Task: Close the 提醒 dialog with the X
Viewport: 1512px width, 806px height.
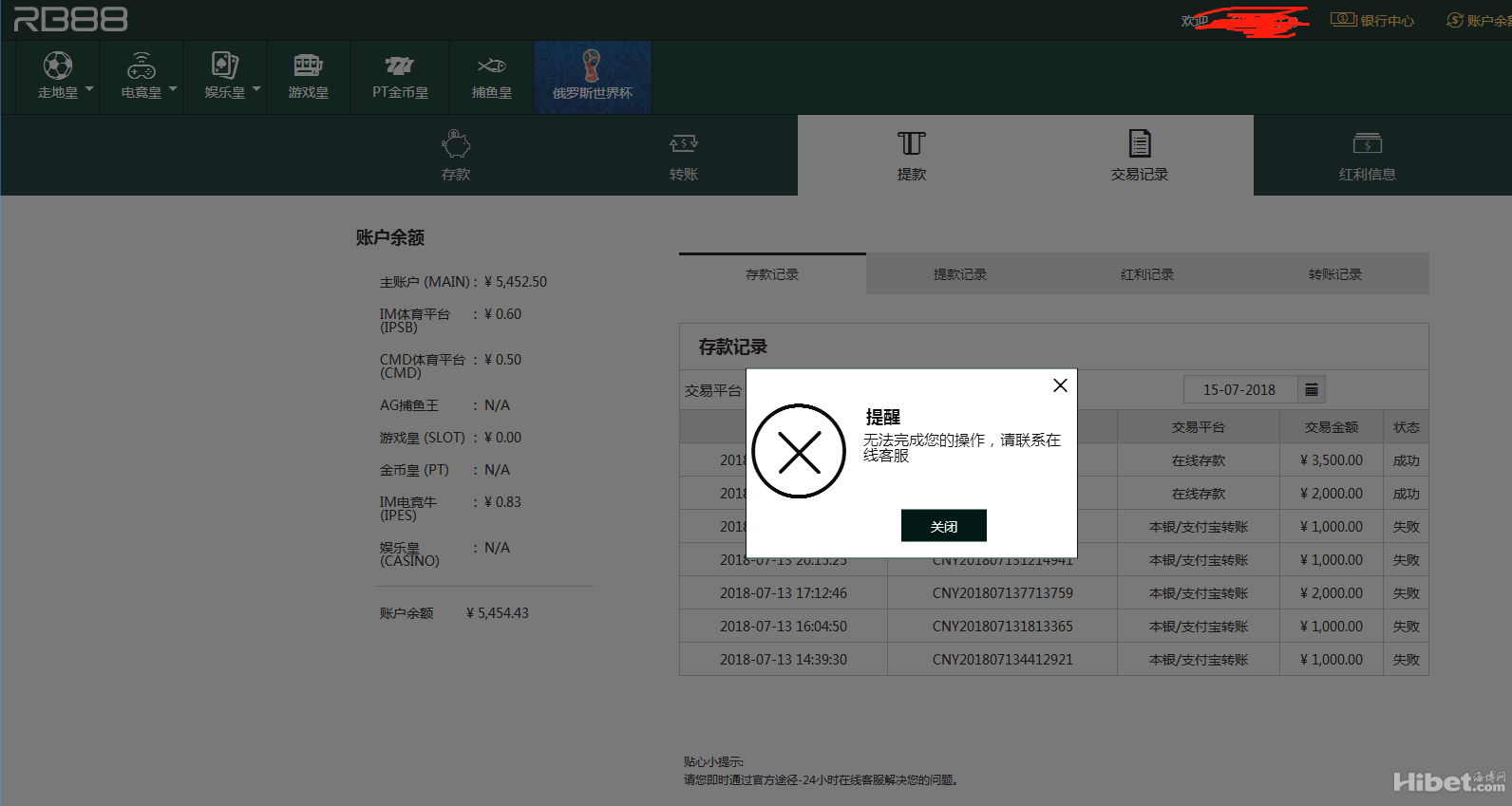Action: tap(1060, 385)
